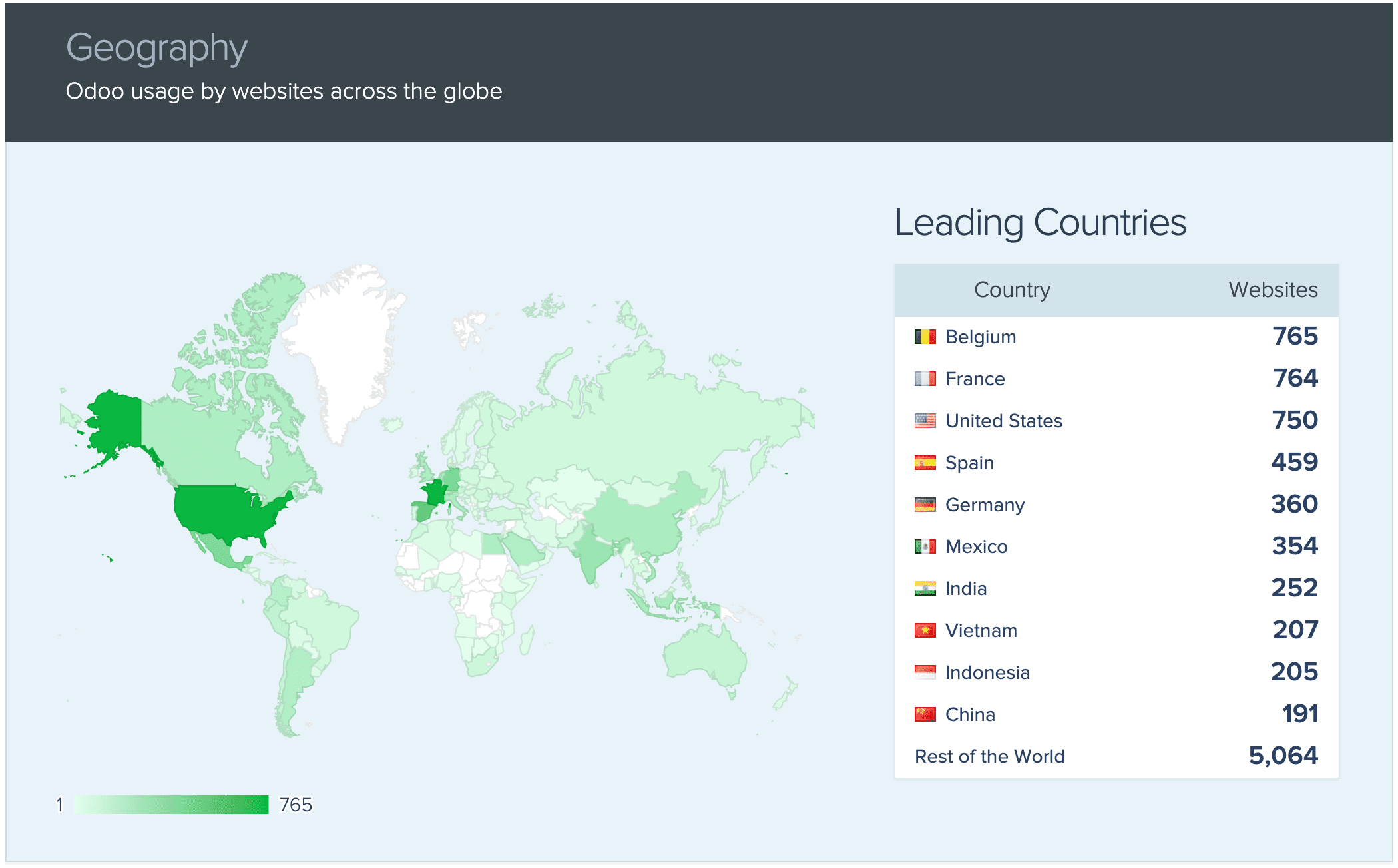1398x868 pixels.
Task: Click the Germany flag icon
Action: [x=921, y=504]
